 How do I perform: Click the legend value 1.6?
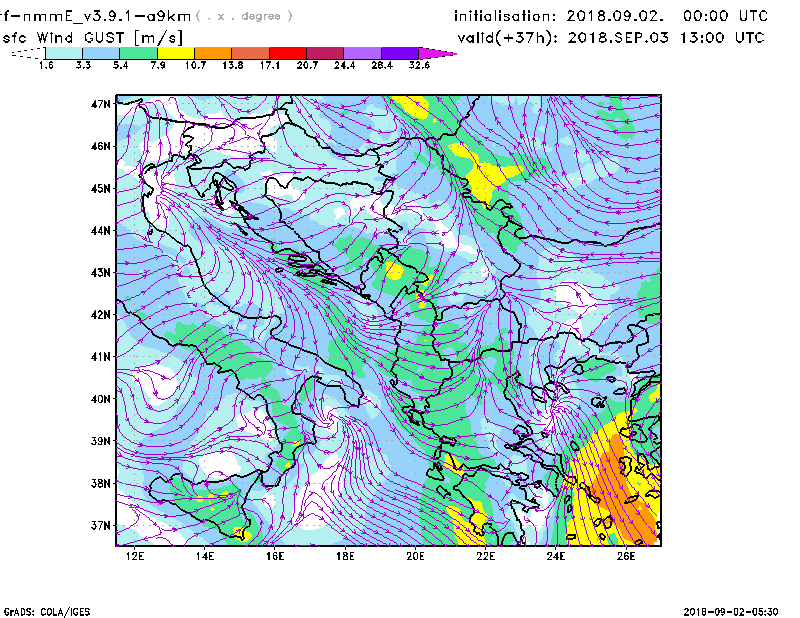click(x=46, y=65)
